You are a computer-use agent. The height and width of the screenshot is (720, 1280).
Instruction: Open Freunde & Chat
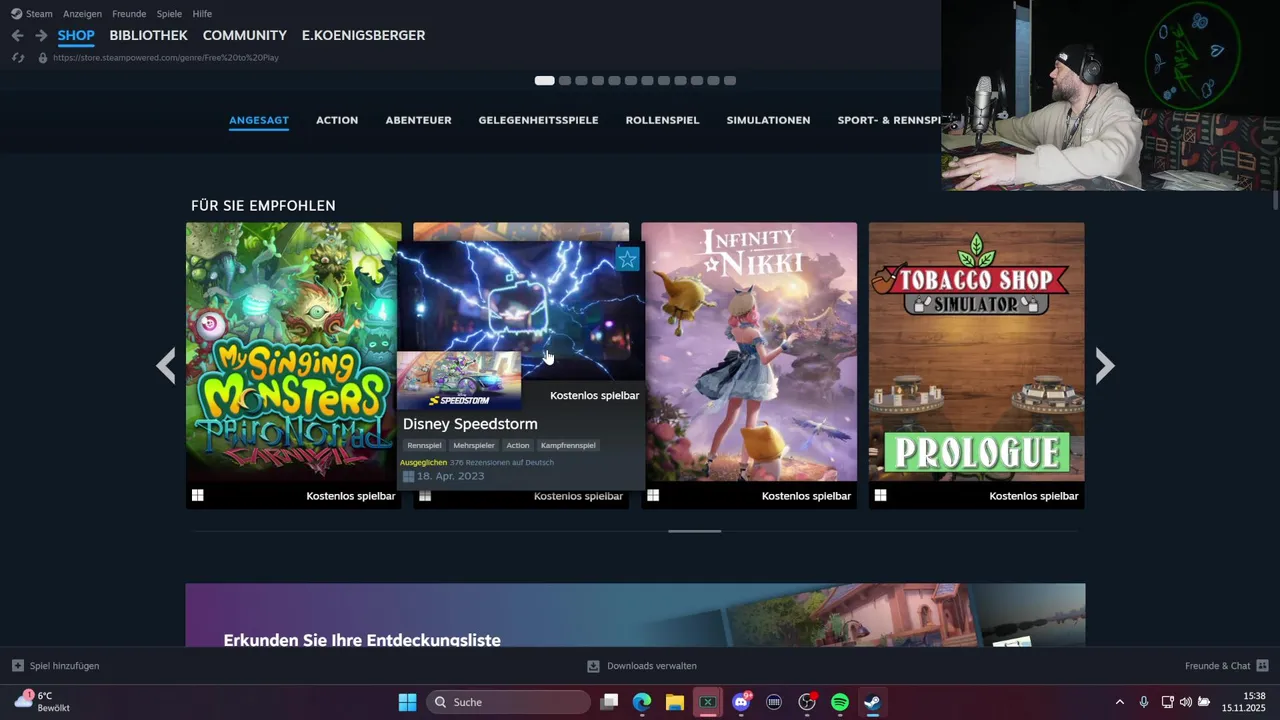[1226, 666]
